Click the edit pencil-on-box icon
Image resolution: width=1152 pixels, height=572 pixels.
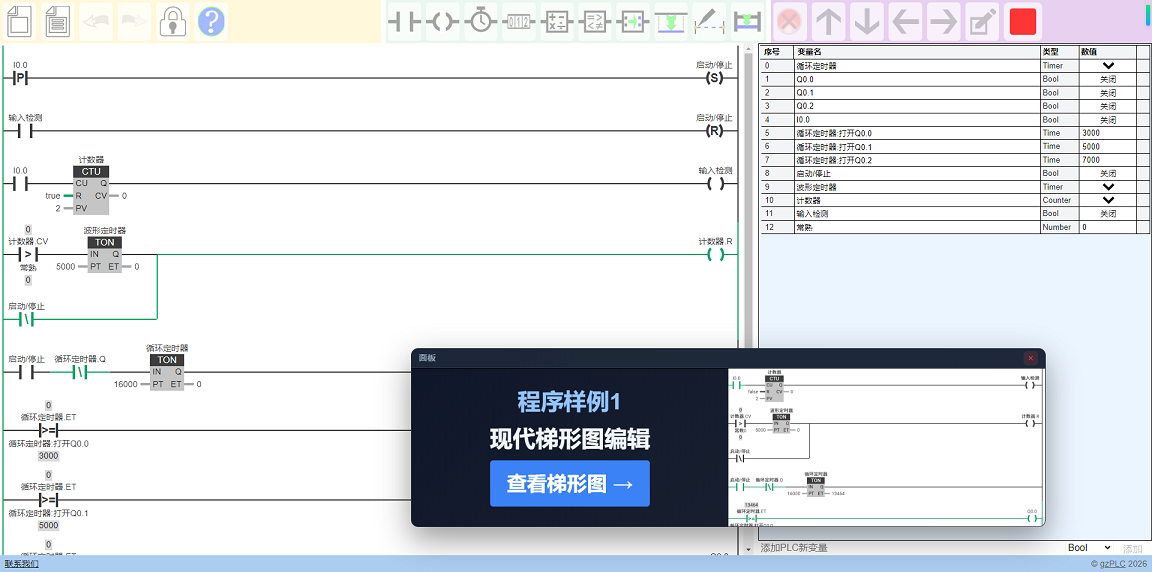(981, 21)
